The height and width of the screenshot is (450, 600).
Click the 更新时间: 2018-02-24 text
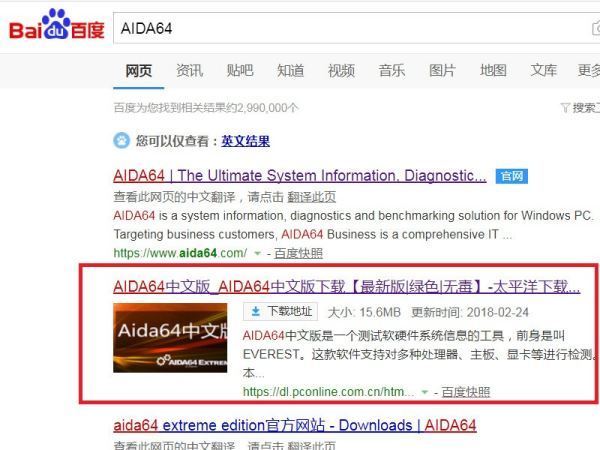pos(470,312)
